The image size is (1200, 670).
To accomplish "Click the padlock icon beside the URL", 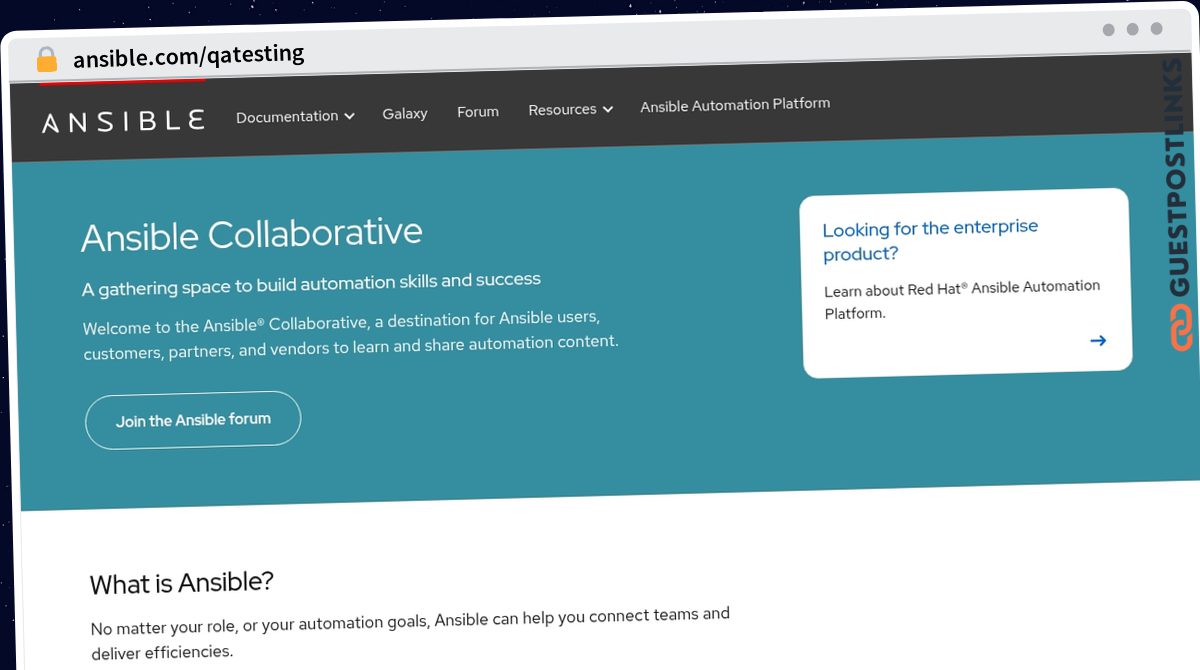I will coord(47,60).
